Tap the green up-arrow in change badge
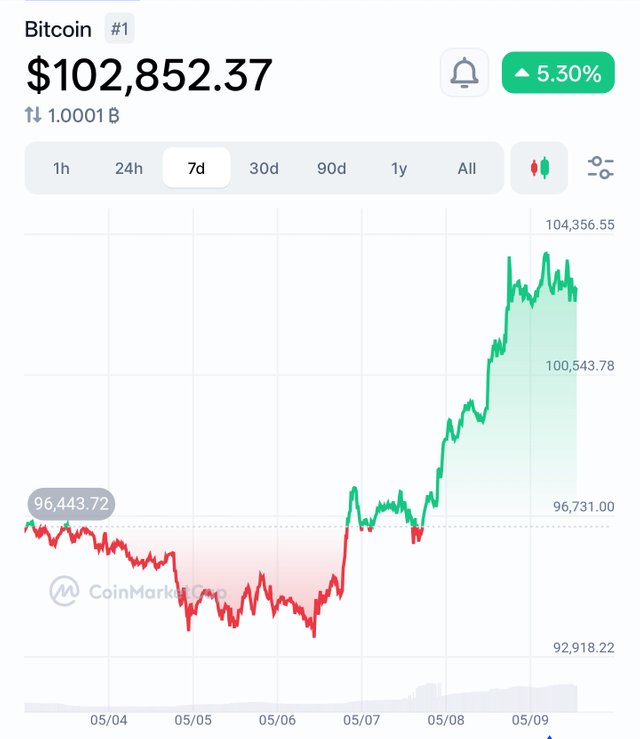Viewport: 640px width, 739px height. [x=521, y=73]
